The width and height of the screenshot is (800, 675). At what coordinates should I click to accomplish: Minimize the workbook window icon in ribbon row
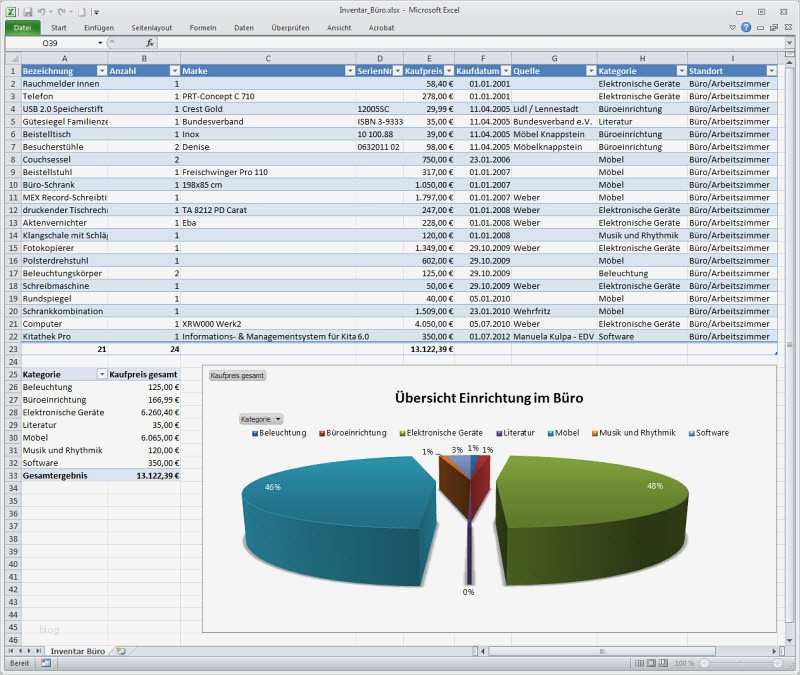[x=760, y=28]
